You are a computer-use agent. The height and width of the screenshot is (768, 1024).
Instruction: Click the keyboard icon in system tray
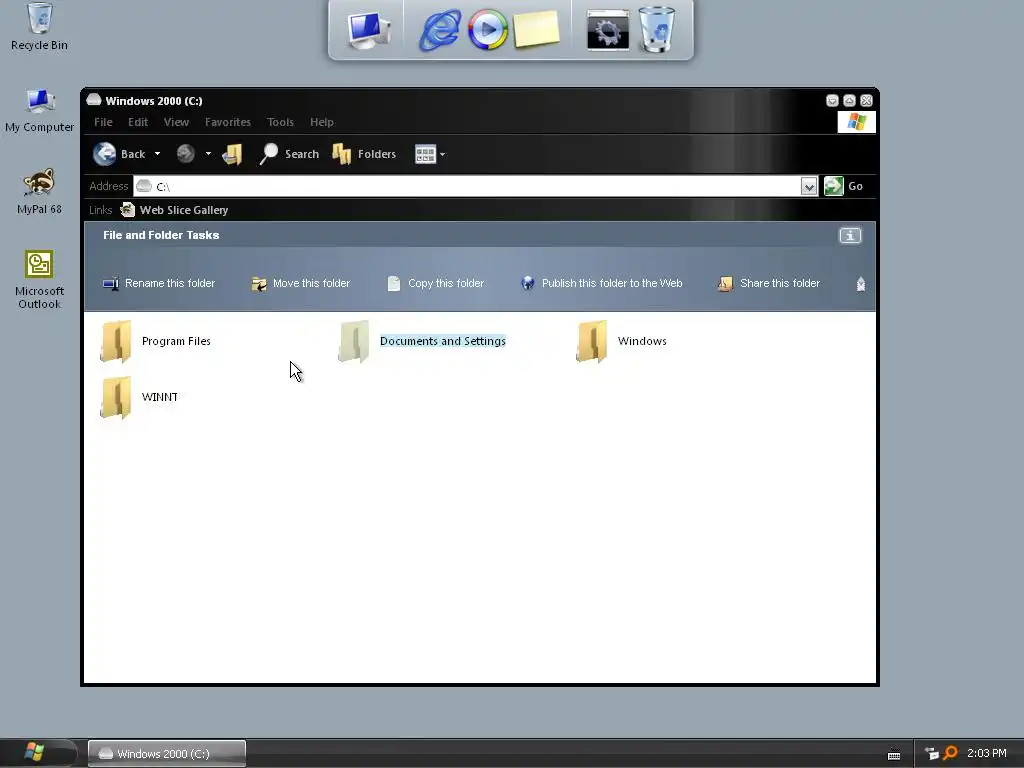[x=894, y=755]
